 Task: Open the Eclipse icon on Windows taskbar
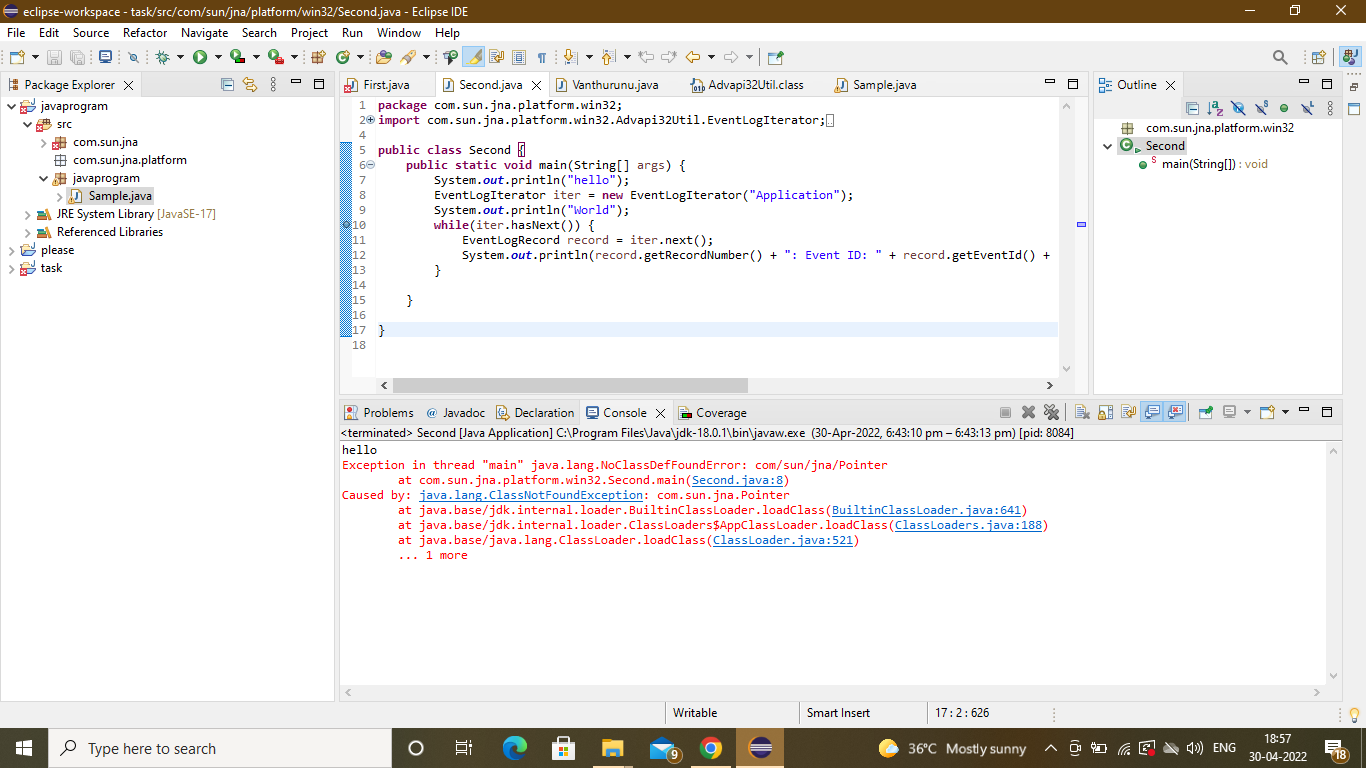pos(761,748)
